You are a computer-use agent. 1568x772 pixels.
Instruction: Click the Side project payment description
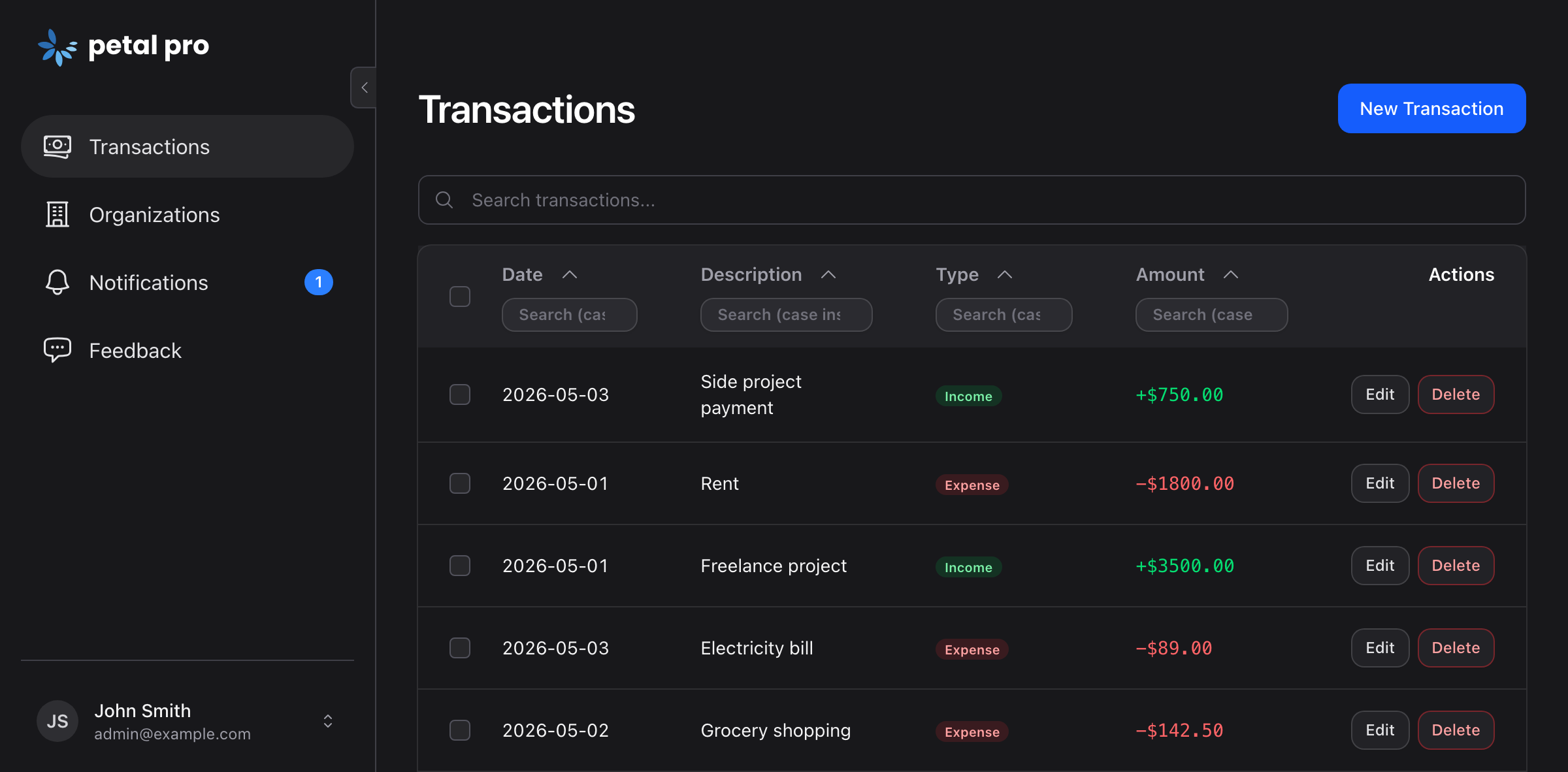[x=751, y=394]
